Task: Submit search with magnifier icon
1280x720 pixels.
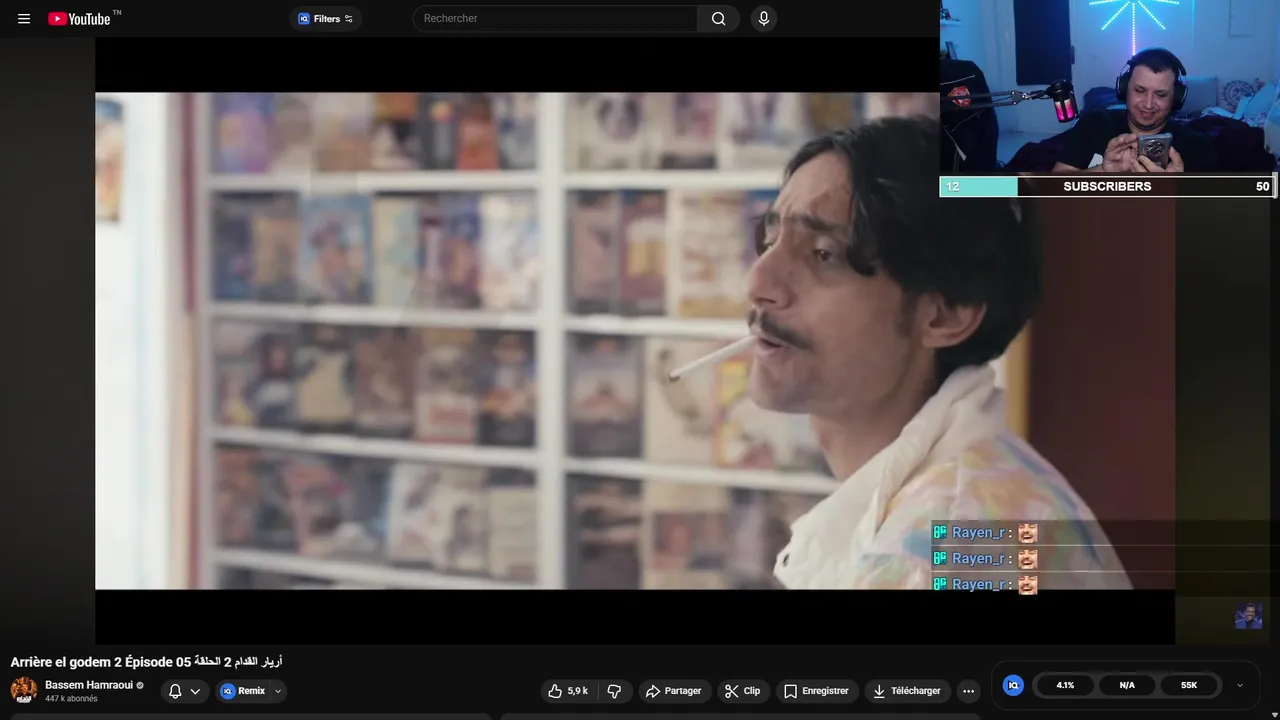Action: tap(719, 18)
